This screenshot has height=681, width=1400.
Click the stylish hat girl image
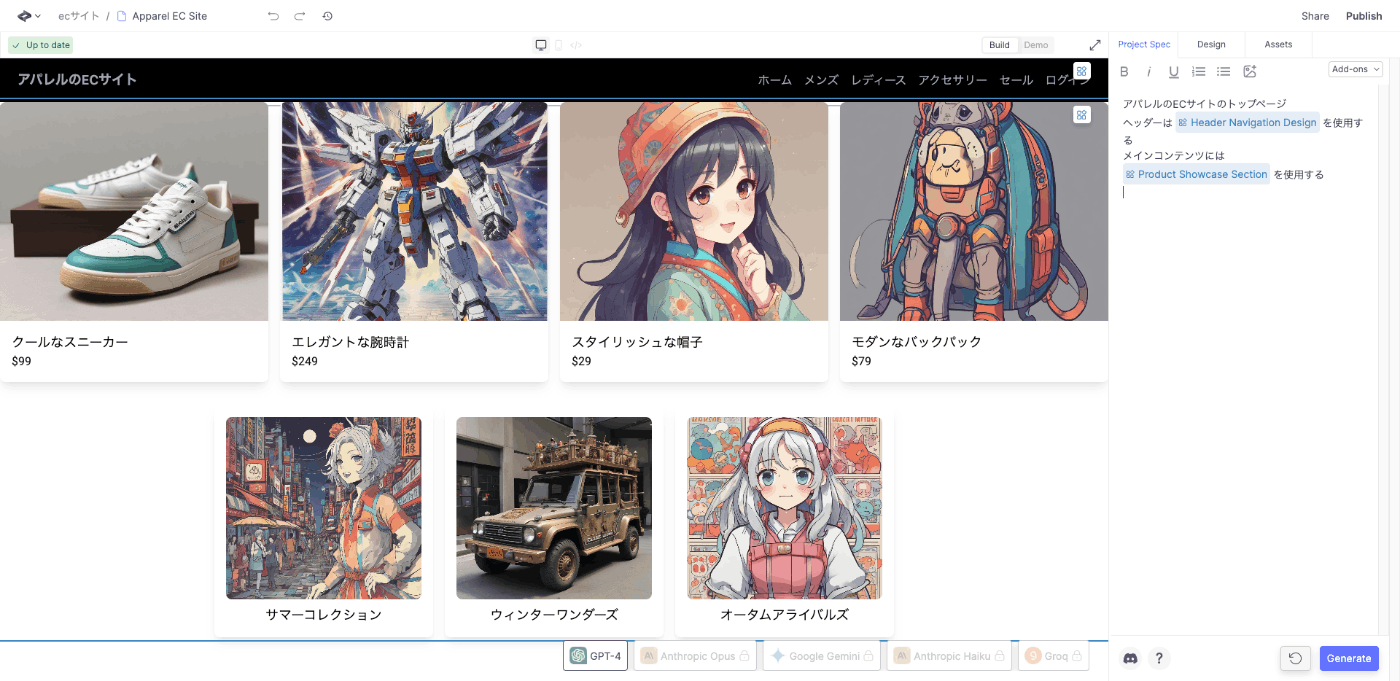pyautogui.click(x=694, y=211)
